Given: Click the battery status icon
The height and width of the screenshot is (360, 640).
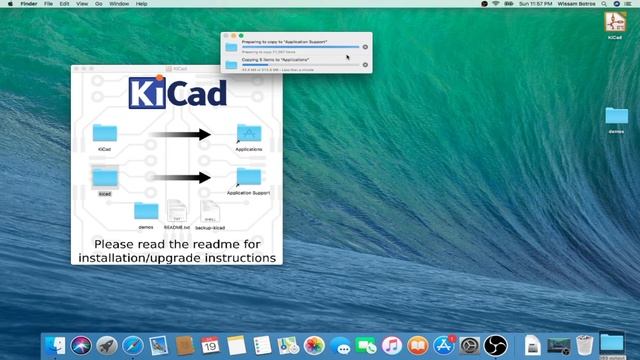Looking at the screenshot, I should point(509,4).
